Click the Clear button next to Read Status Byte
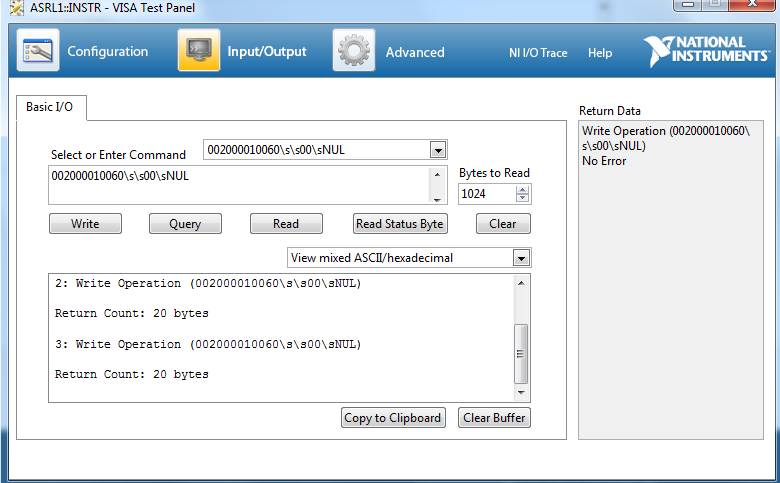The width and height of the screenshot is (780, 483). [x=503, y=224]
